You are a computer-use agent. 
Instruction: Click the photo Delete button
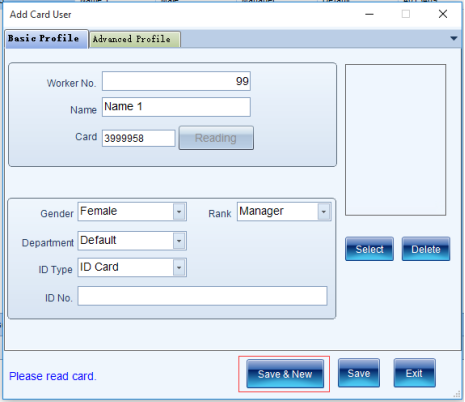click(x=426, y=249)
